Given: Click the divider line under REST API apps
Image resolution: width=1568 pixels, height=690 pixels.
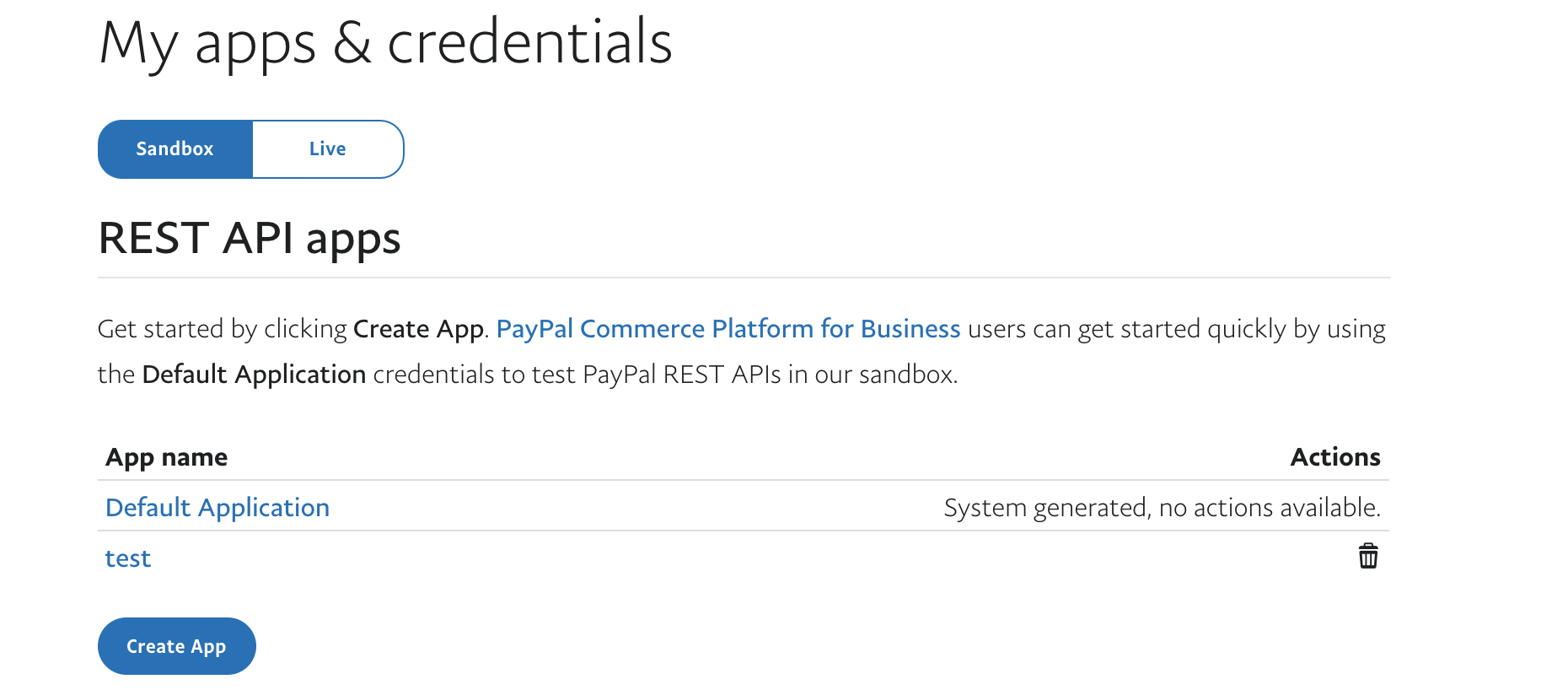Looking at the screenshot, I should (x=744, y=278).
